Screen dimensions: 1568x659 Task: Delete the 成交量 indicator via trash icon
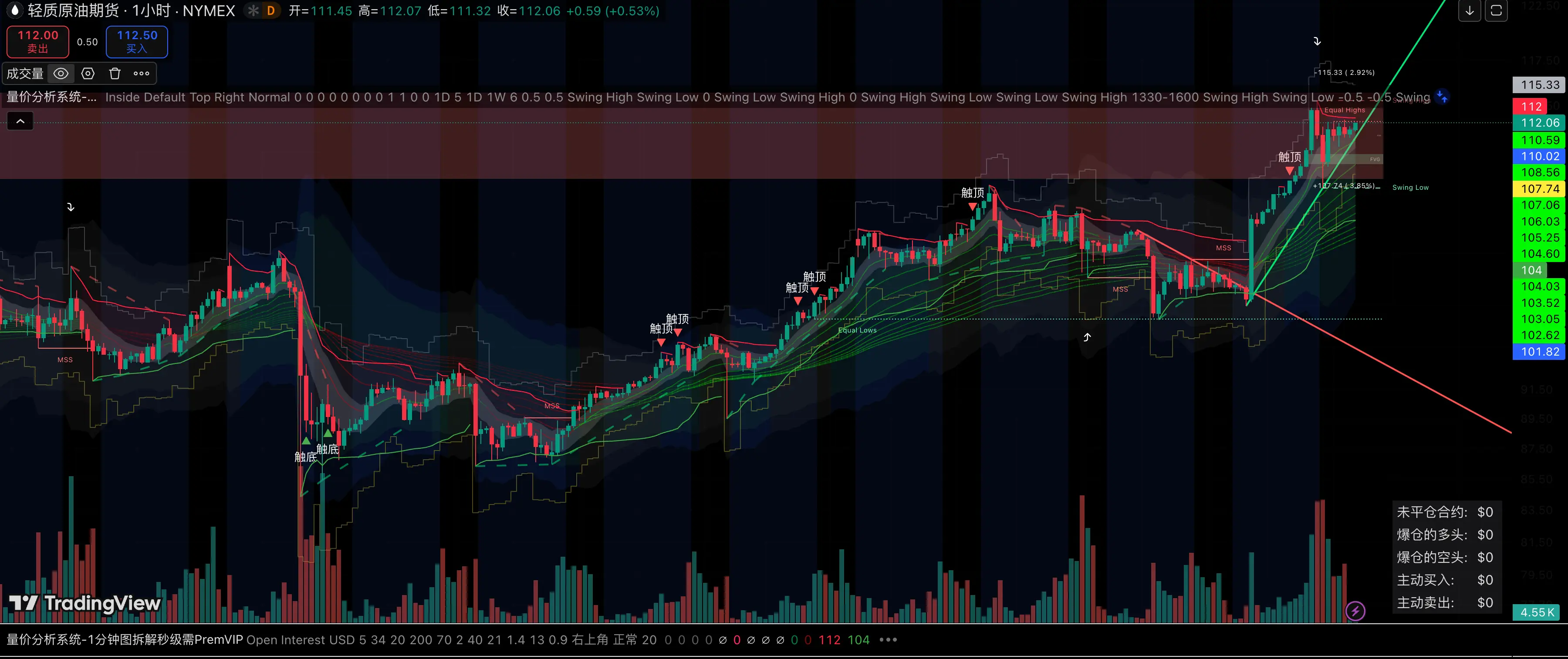[115, 74]
